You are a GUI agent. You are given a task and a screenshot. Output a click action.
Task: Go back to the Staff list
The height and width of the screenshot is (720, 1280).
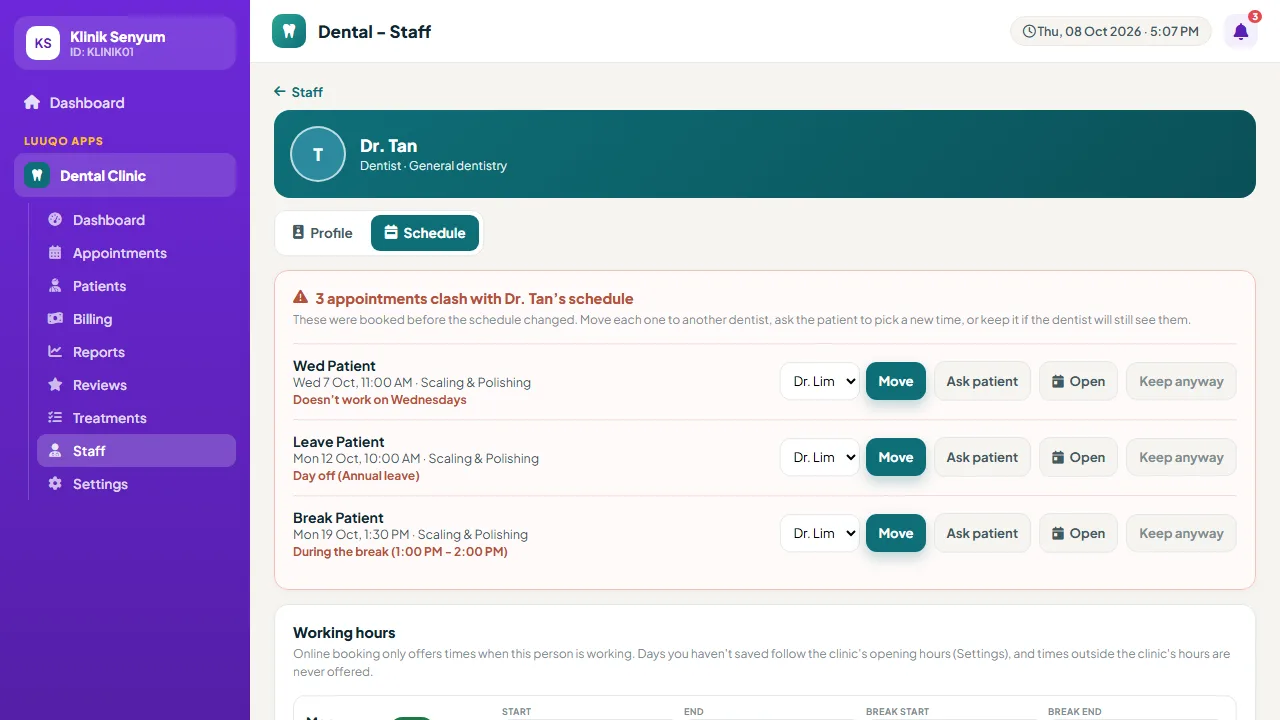(x=298, y=92)
